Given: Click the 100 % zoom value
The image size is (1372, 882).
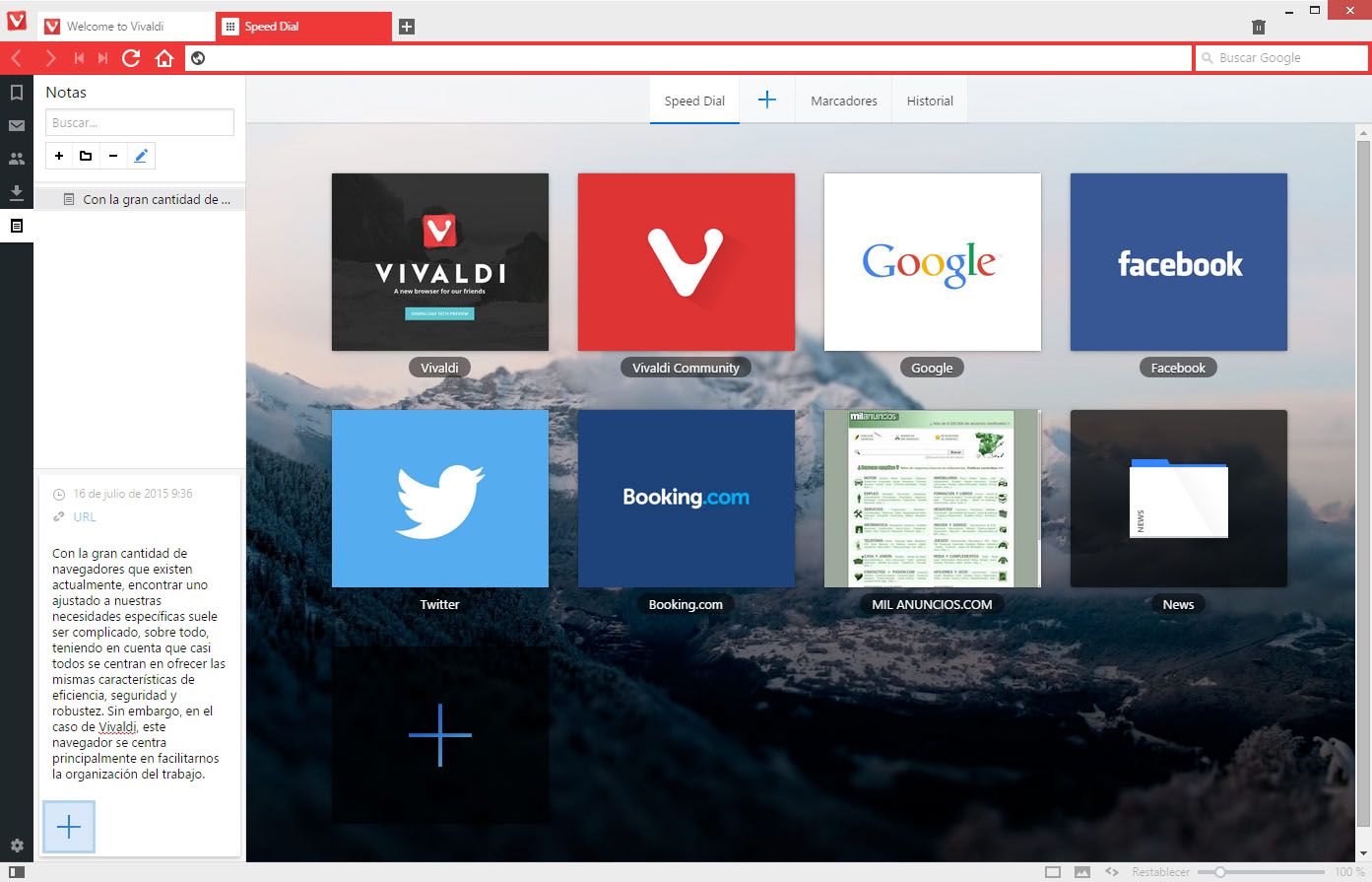Looking at the screenshot, I should click(1348, 872).
